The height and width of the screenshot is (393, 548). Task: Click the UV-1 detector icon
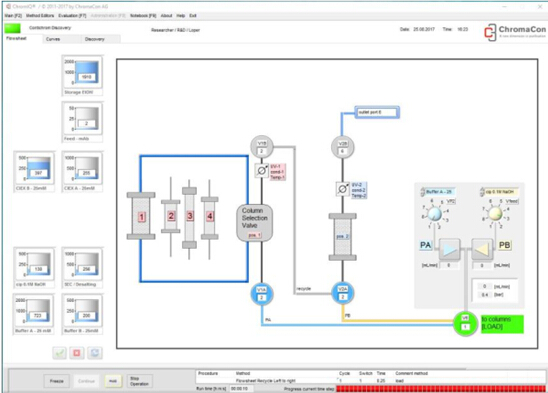click(262, 171)
